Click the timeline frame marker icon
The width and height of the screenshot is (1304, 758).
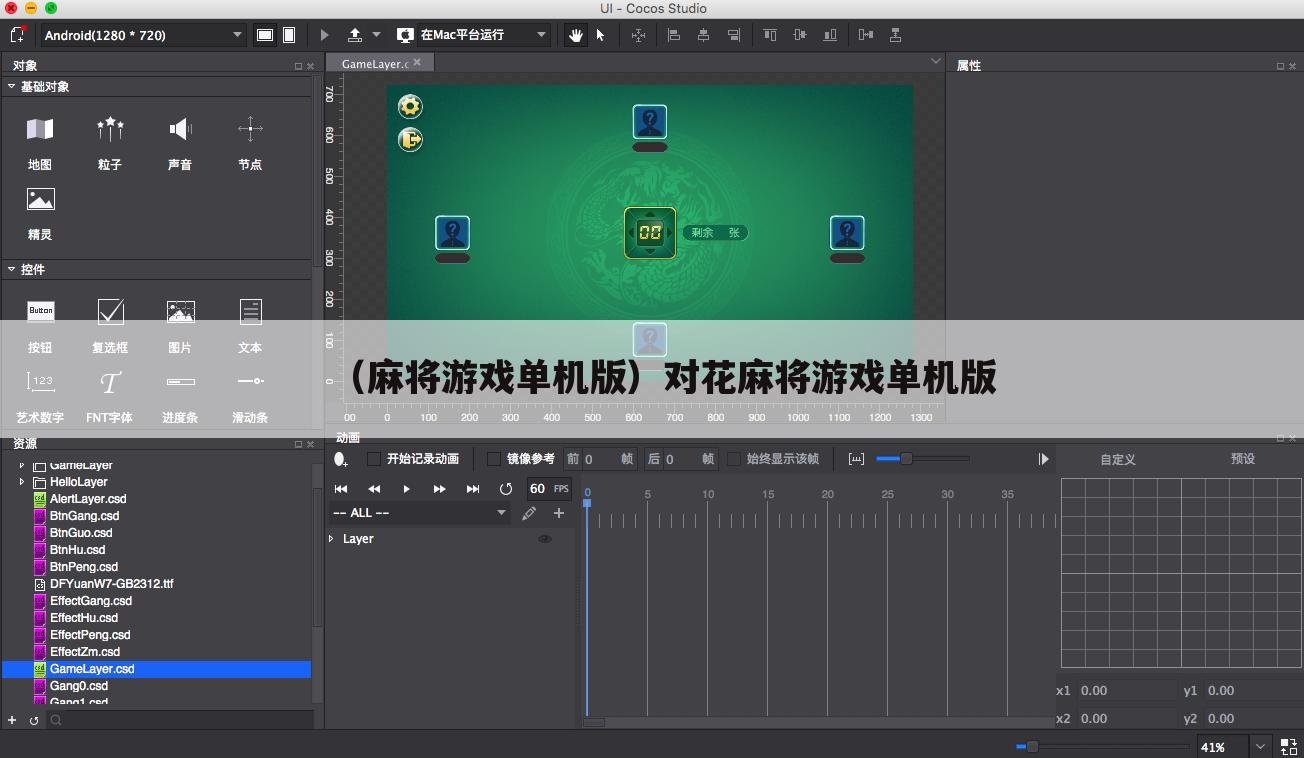coord(856,459)
